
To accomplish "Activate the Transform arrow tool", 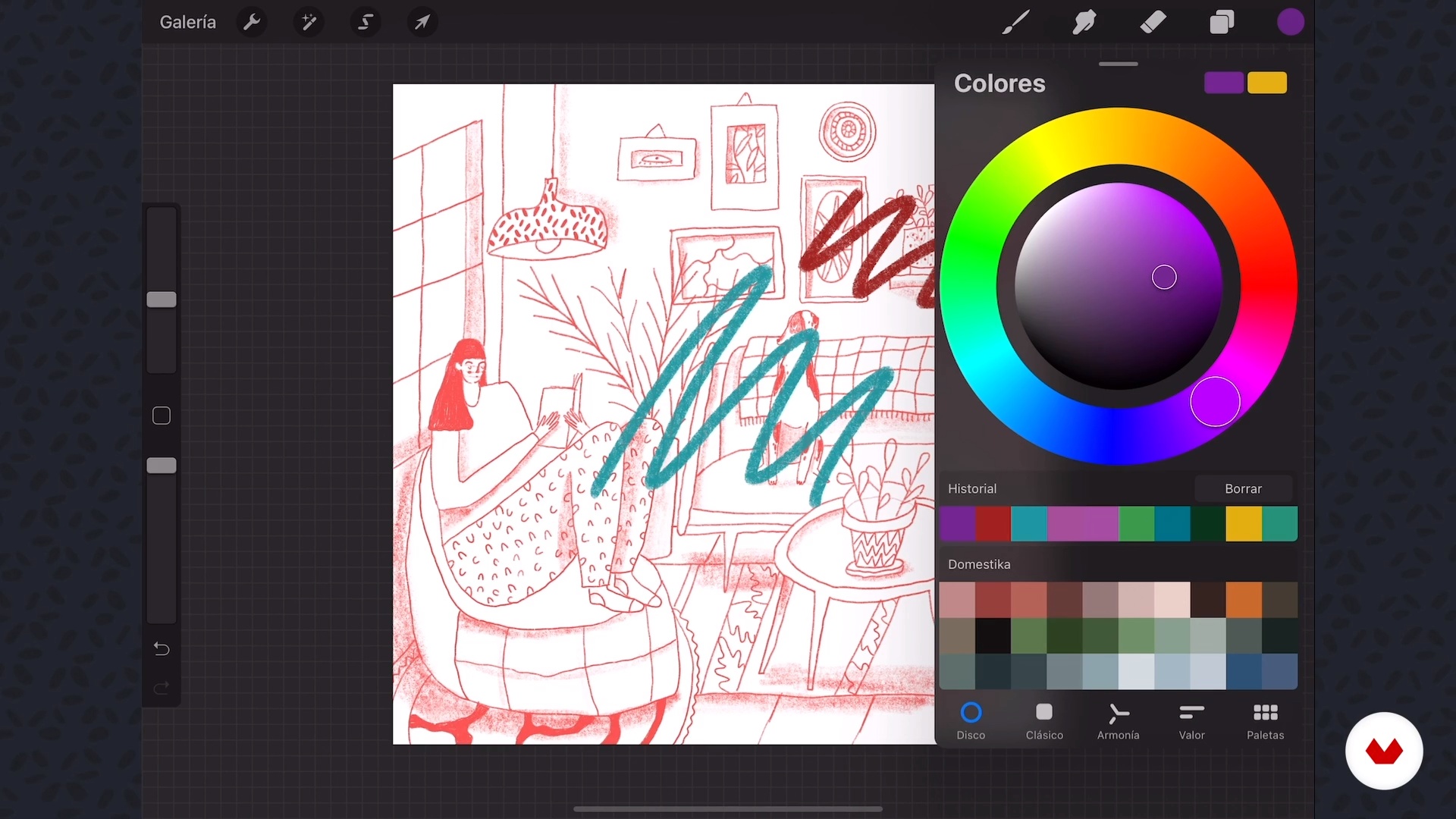I will tap(422, 22).
